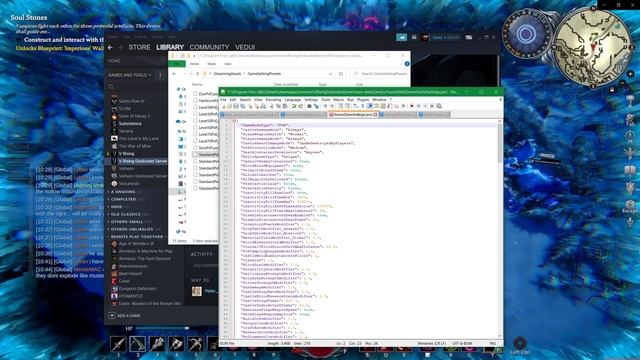Click the Open file icon in Notepad++ toolbar

click(x=229, y=106)
